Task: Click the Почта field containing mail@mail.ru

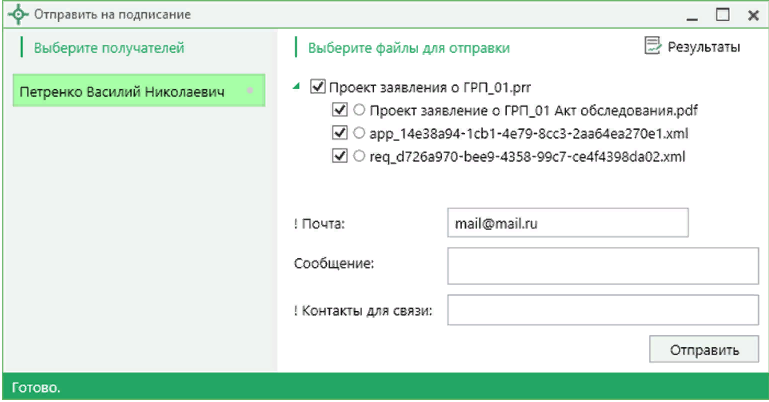Action: tap(568, 223)
